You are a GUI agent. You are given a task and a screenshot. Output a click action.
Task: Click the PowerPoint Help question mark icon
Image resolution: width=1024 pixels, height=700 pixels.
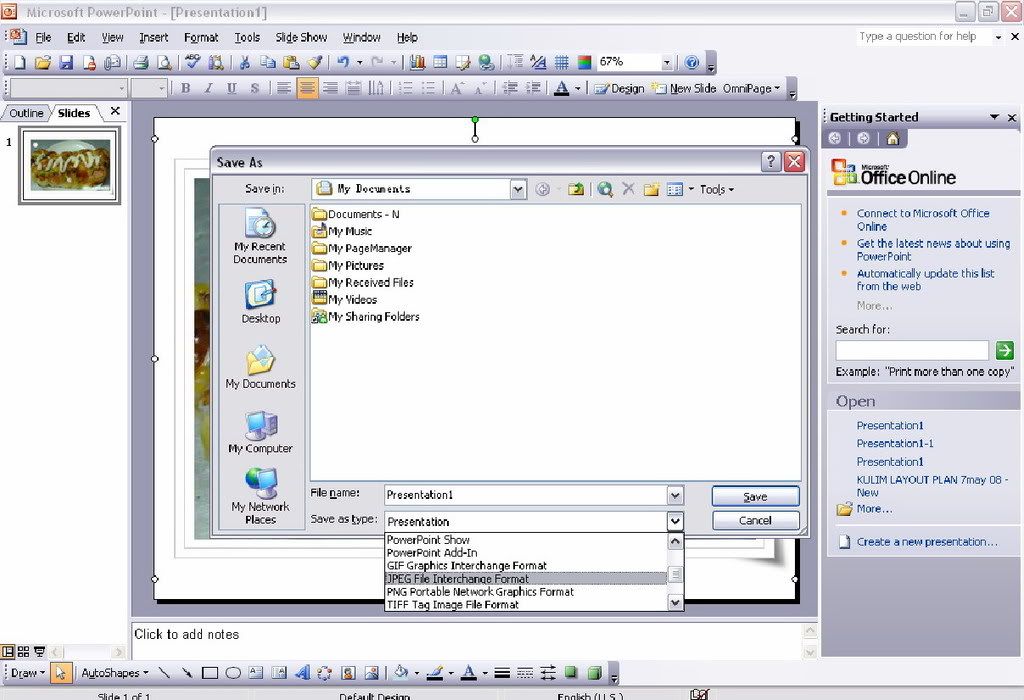point(692,63)
